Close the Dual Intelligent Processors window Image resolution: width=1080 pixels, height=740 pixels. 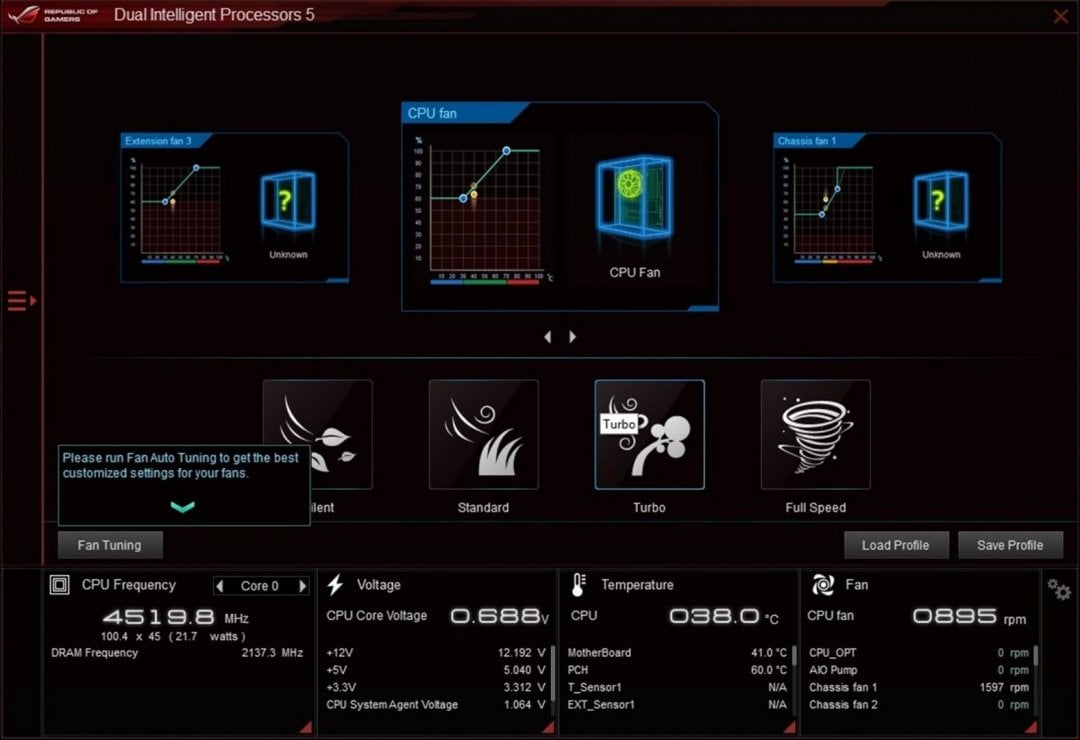(1061, 16)
